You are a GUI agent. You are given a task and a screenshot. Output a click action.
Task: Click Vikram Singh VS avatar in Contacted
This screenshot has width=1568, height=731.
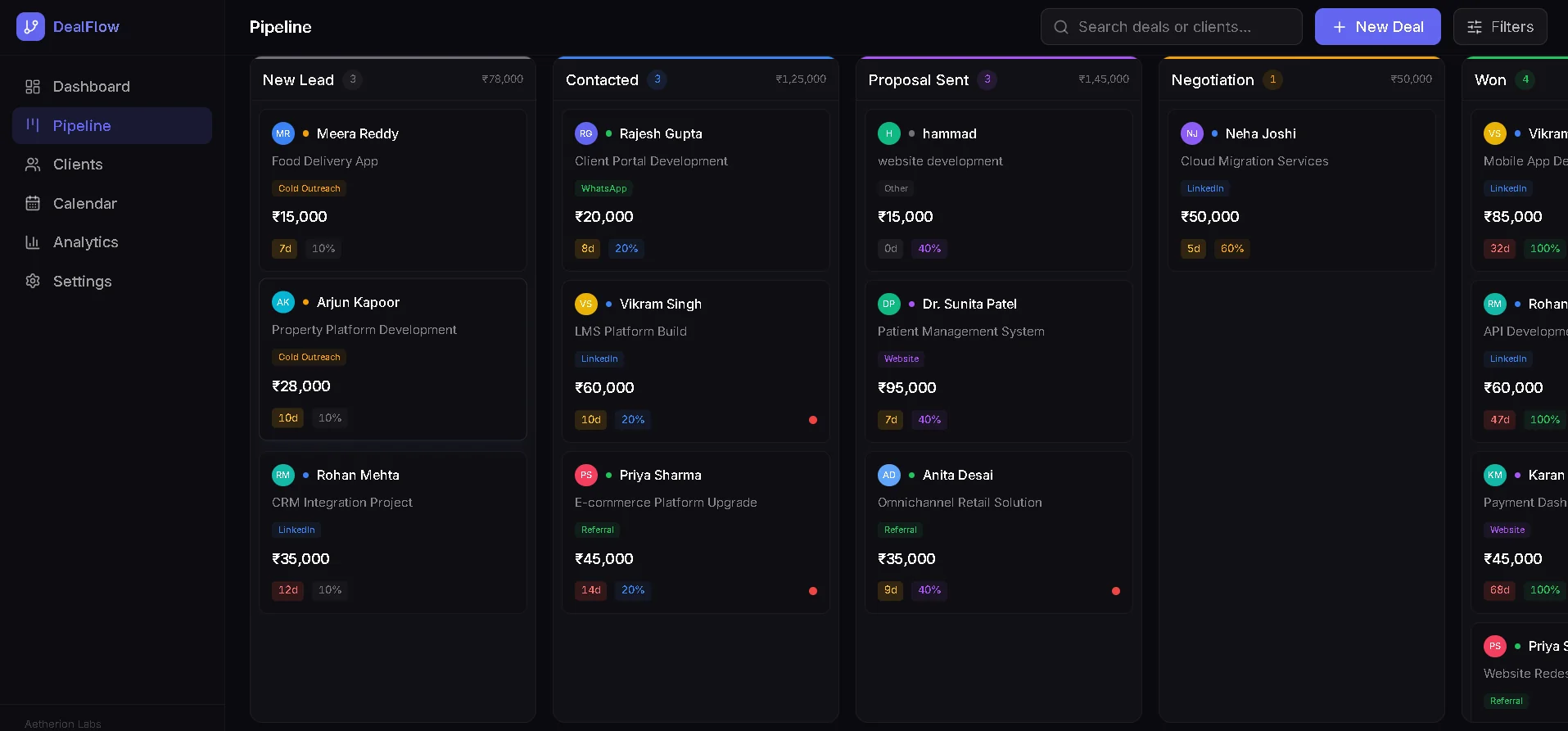pos(586,304)
